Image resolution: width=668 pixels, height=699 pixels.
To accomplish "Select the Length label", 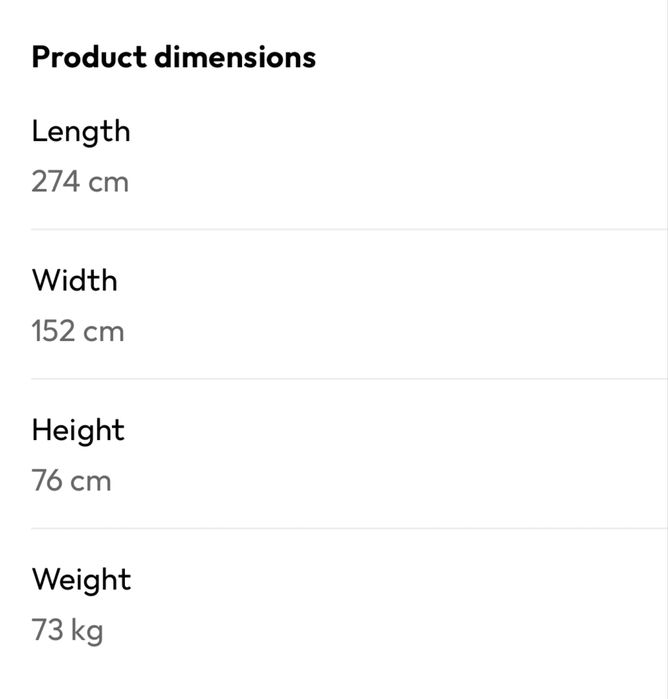I will pos(81,132).
